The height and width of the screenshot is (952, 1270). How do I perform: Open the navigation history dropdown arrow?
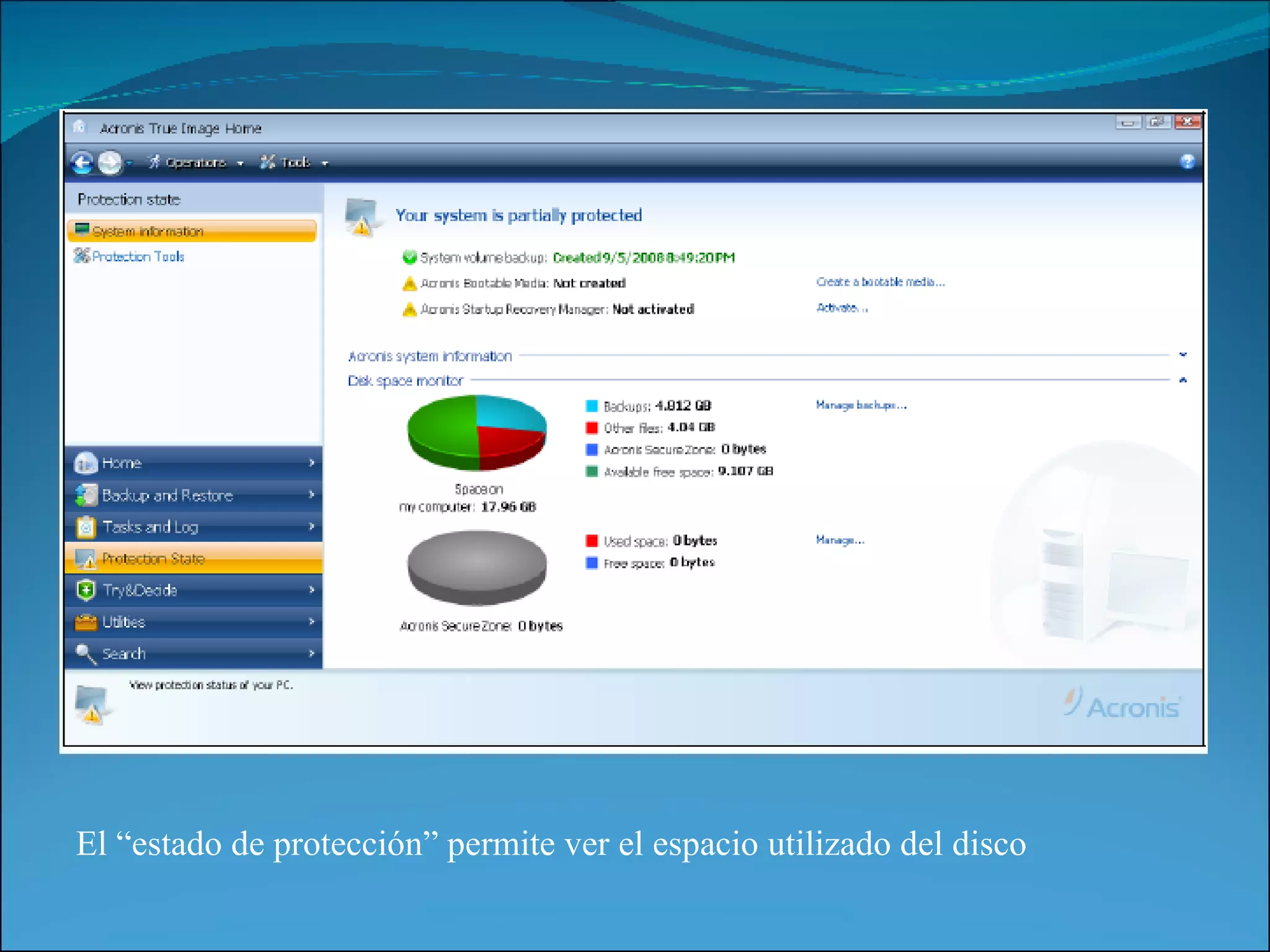click(x=129, y=163)
